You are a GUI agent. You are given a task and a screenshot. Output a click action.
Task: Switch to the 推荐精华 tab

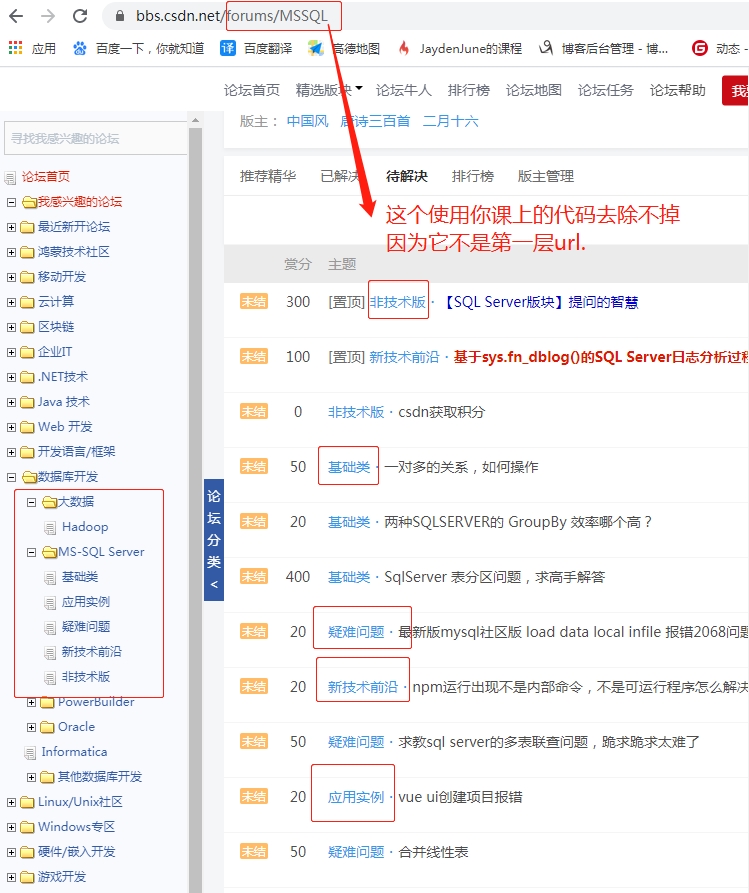point(268,176)
